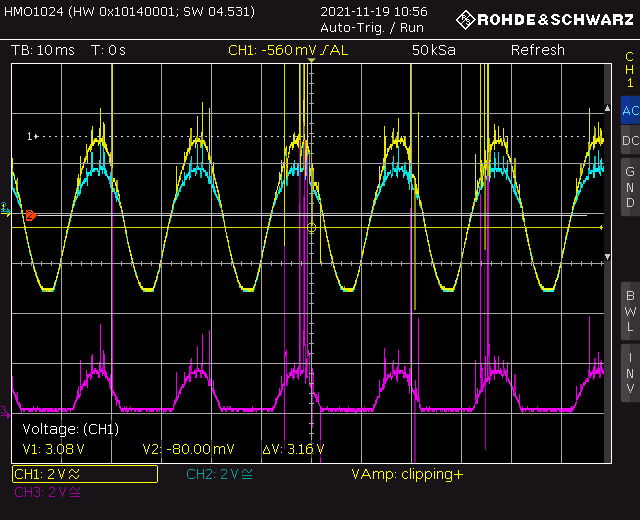The image size is (640, 520).
Task: Click the VAmp: clipping+ measurement readout
Action: coord(407,474)
